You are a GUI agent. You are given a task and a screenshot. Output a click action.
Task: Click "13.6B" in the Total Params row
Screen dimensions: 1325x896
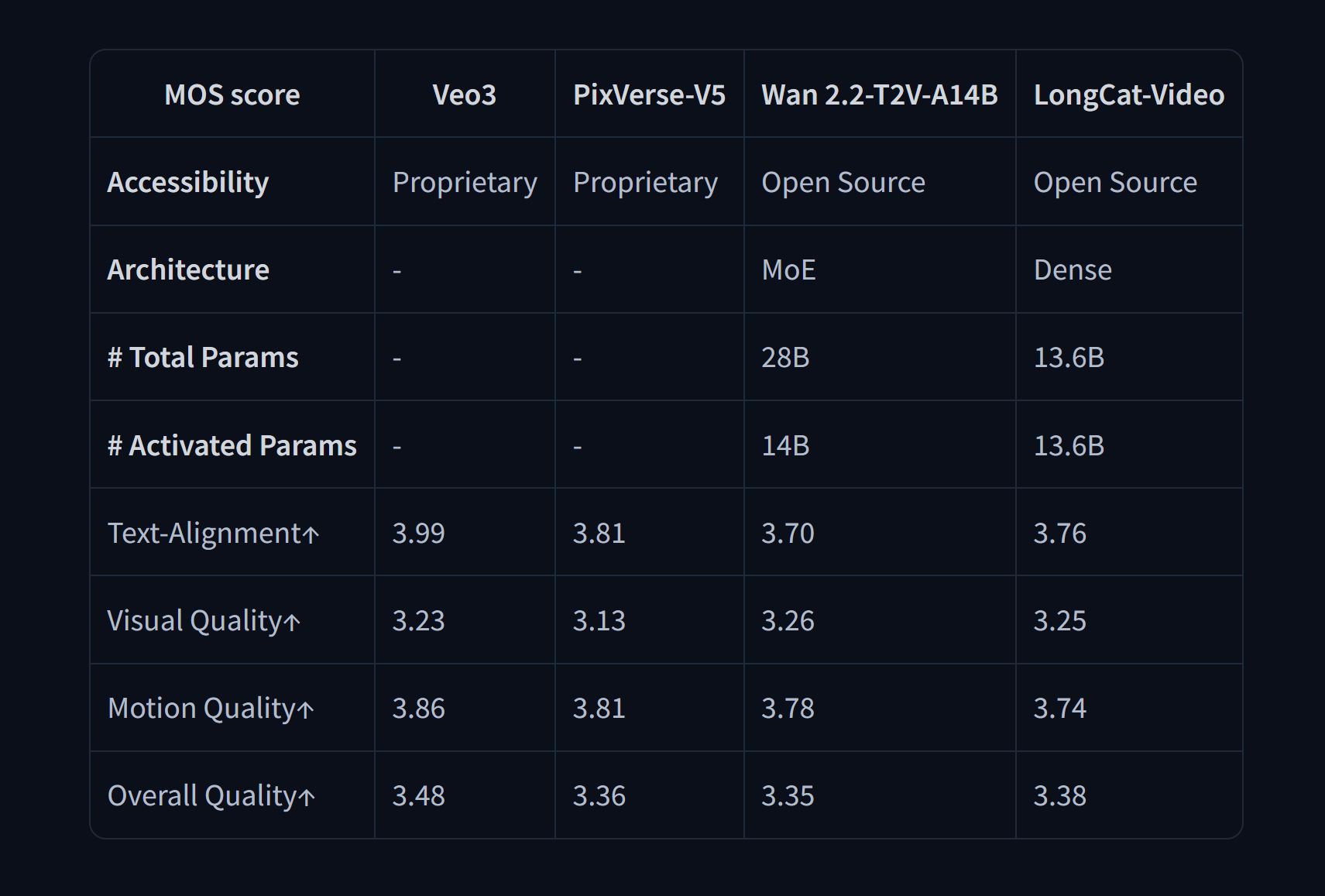pos(1069,357)
